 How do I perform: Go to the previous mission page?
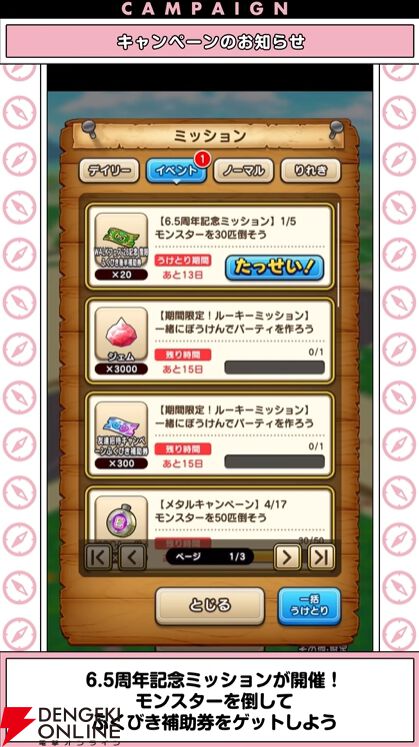click(x=132, y=556)
